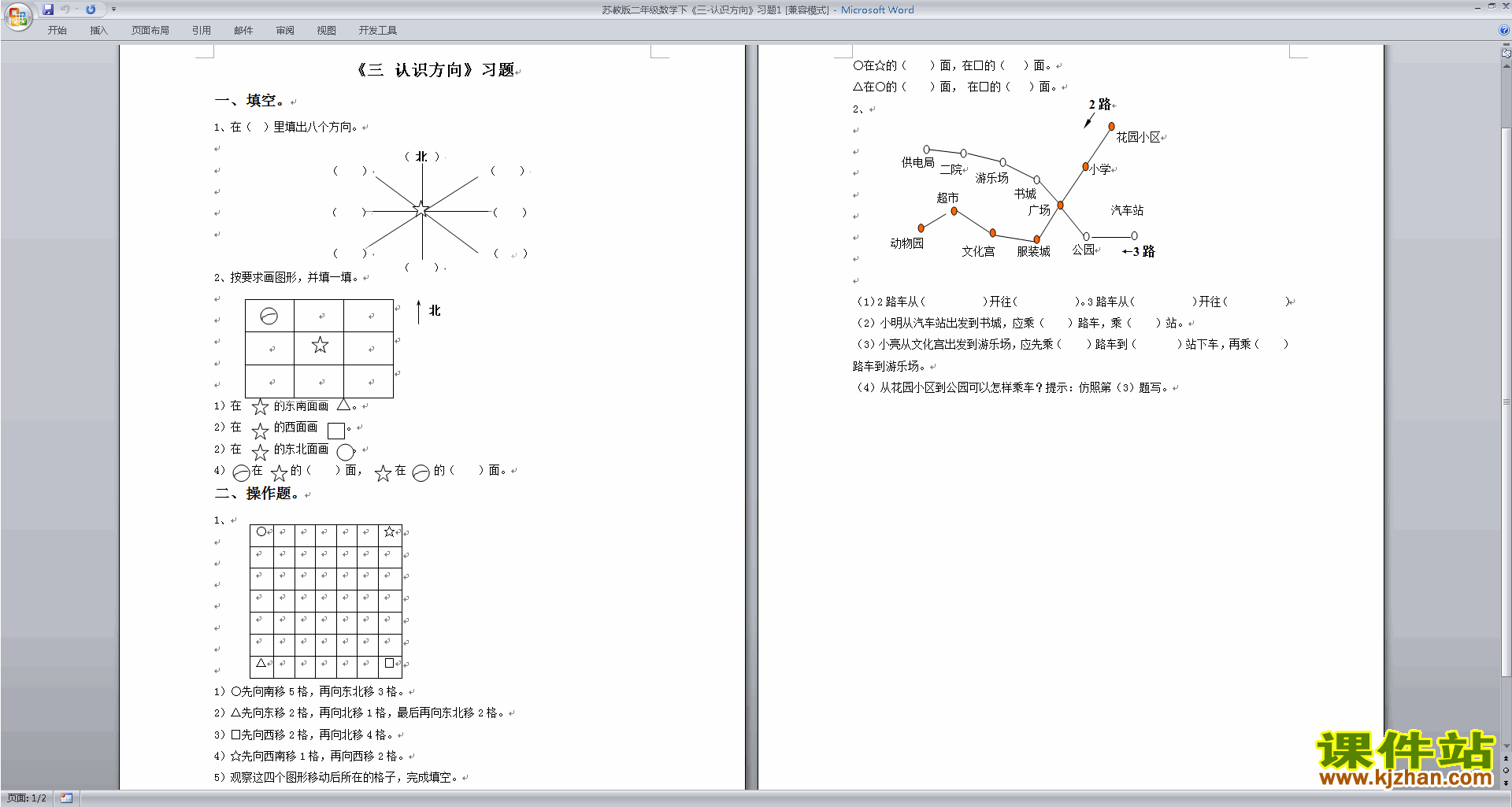Viewport: 1512px width, 807px height.
Task: Open the 审阅 ribbon tab
Action: coord(285,31)
